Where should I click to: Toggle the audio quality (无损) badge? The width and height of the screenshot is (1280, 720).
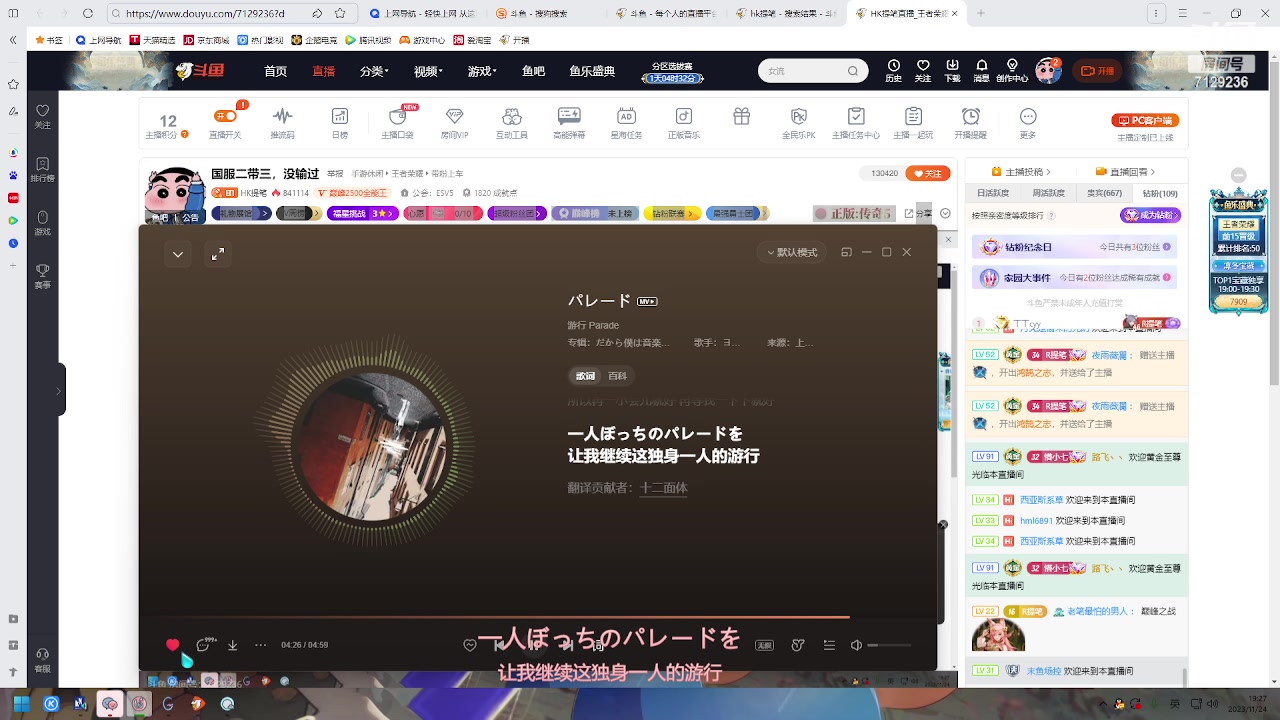[764, 645]
